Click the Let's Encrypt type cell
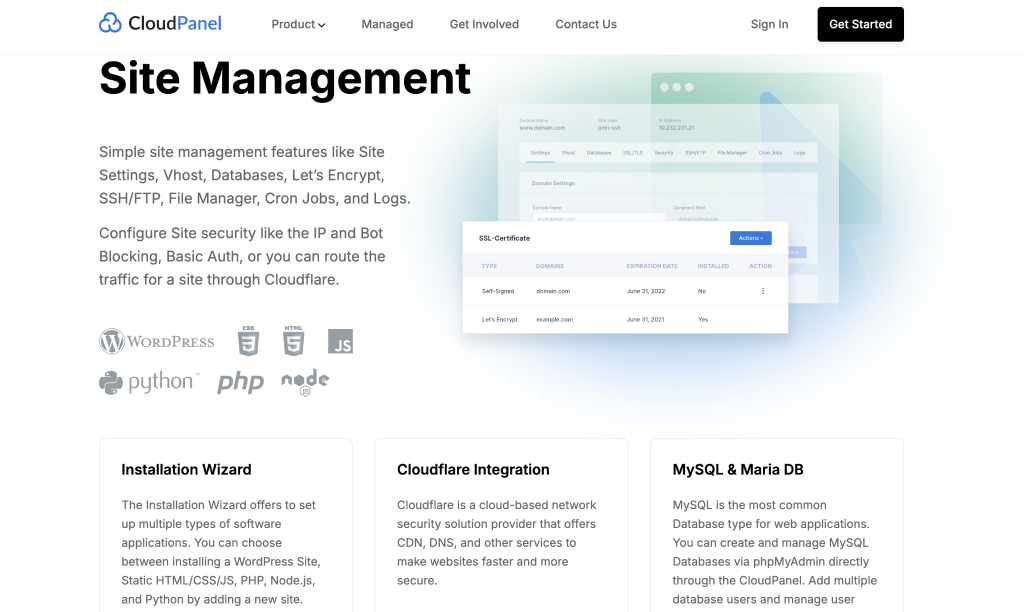The height and width of the screenshot is (612, 1024). [x=500, y=319]
